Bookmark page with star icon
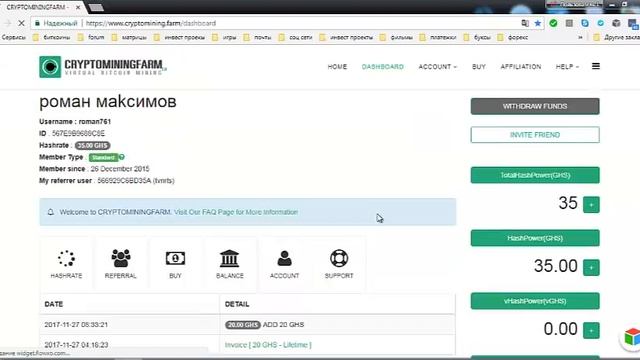The image size is (640, 360). [538, 23]
